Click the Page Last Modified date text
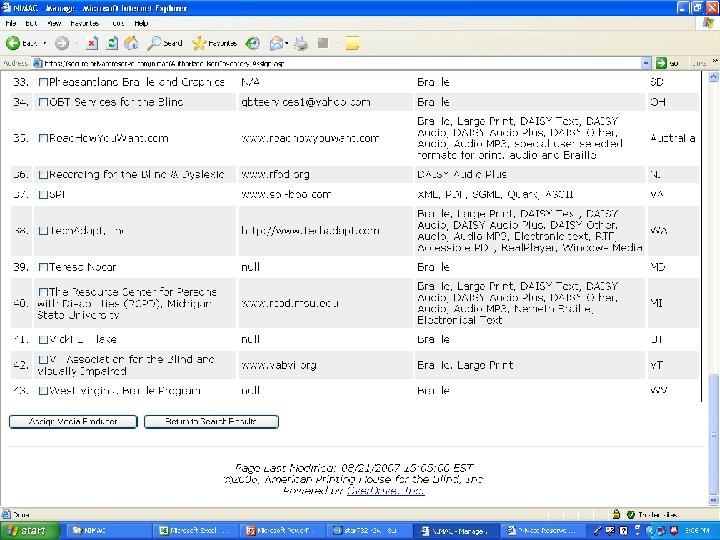The width and height of the screenshot is (720, 540). pos(354,468)
